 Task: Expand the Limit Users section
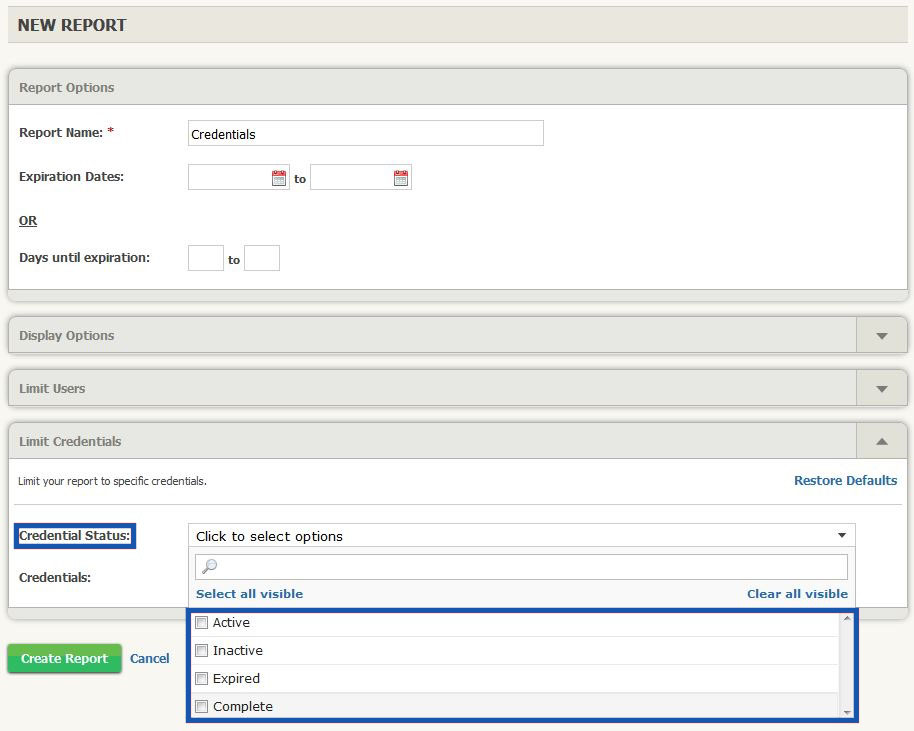point(881,387)
